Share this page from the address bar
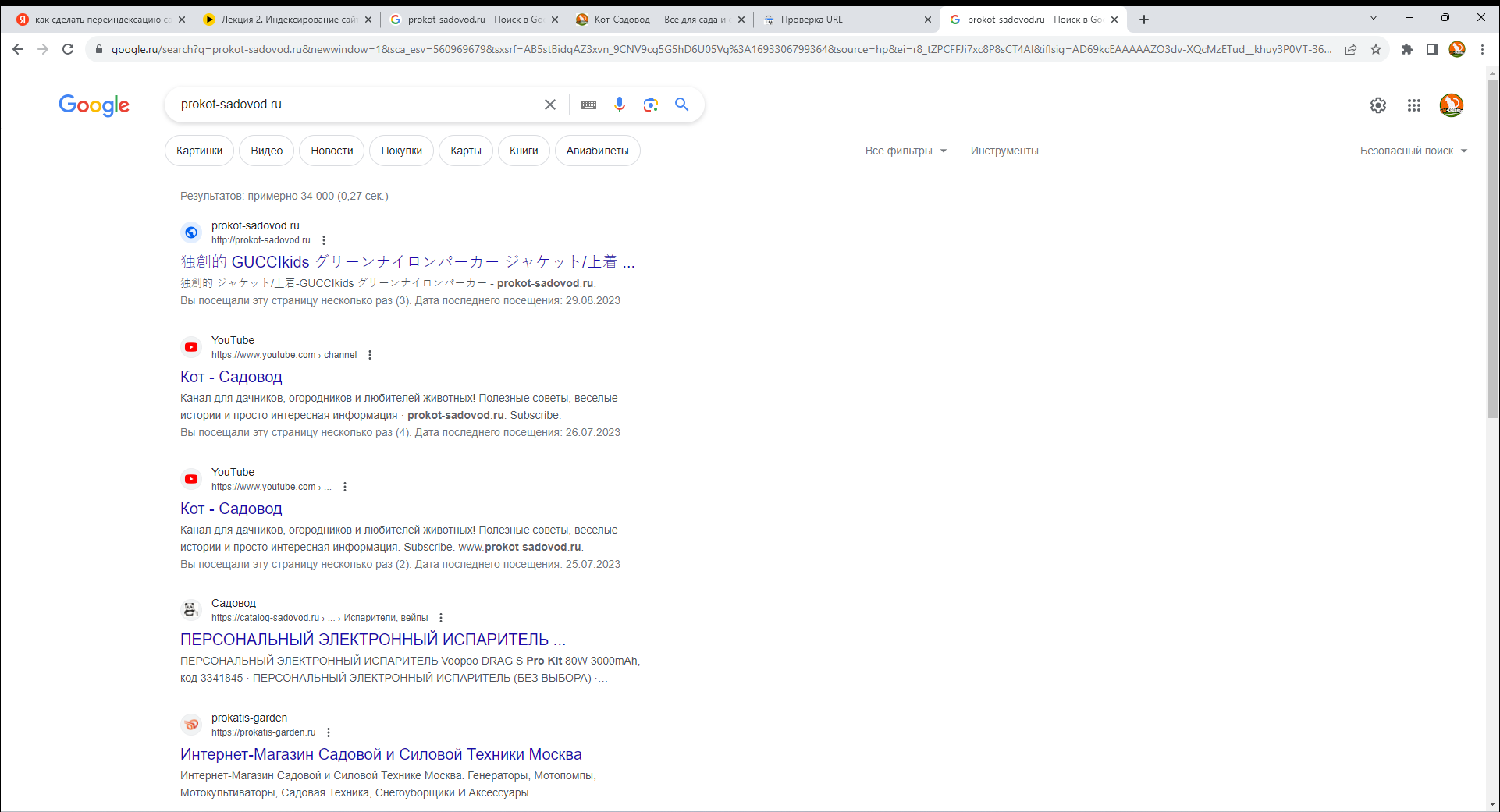 point(1351,49)
